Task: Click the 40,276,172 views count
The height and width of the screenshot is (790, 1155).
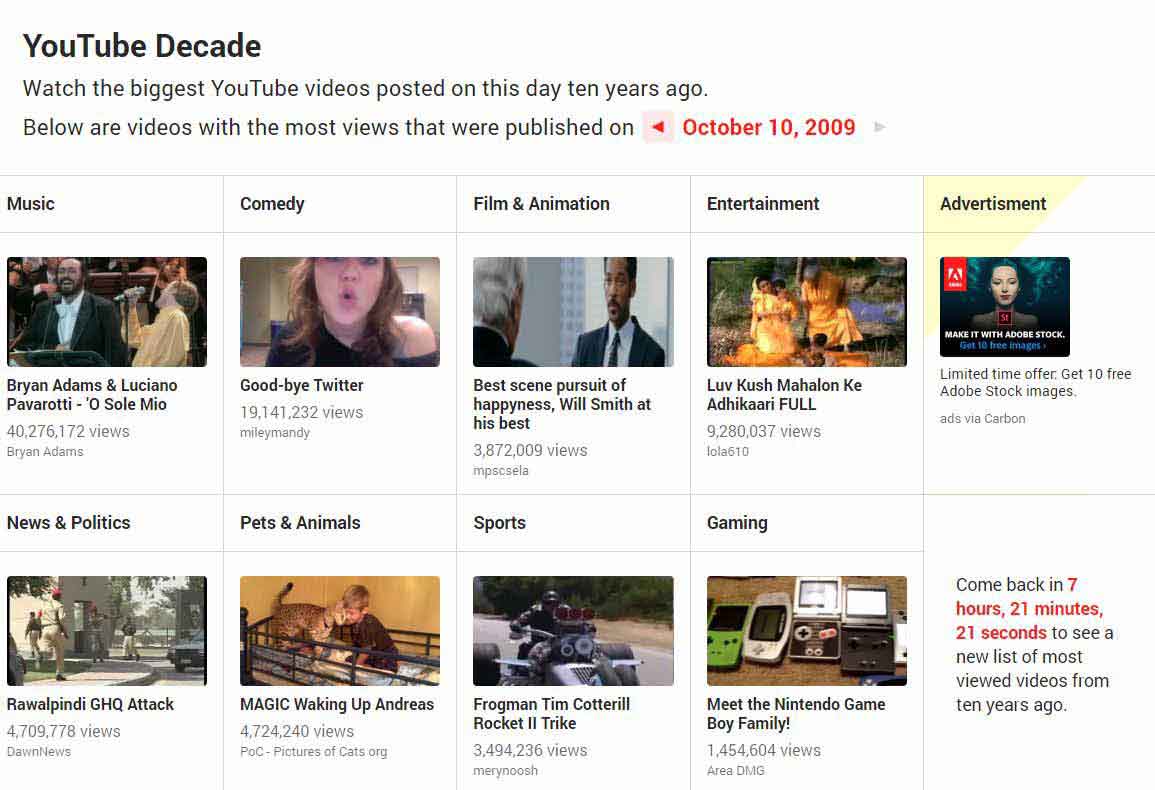Action: pos(68,431)
